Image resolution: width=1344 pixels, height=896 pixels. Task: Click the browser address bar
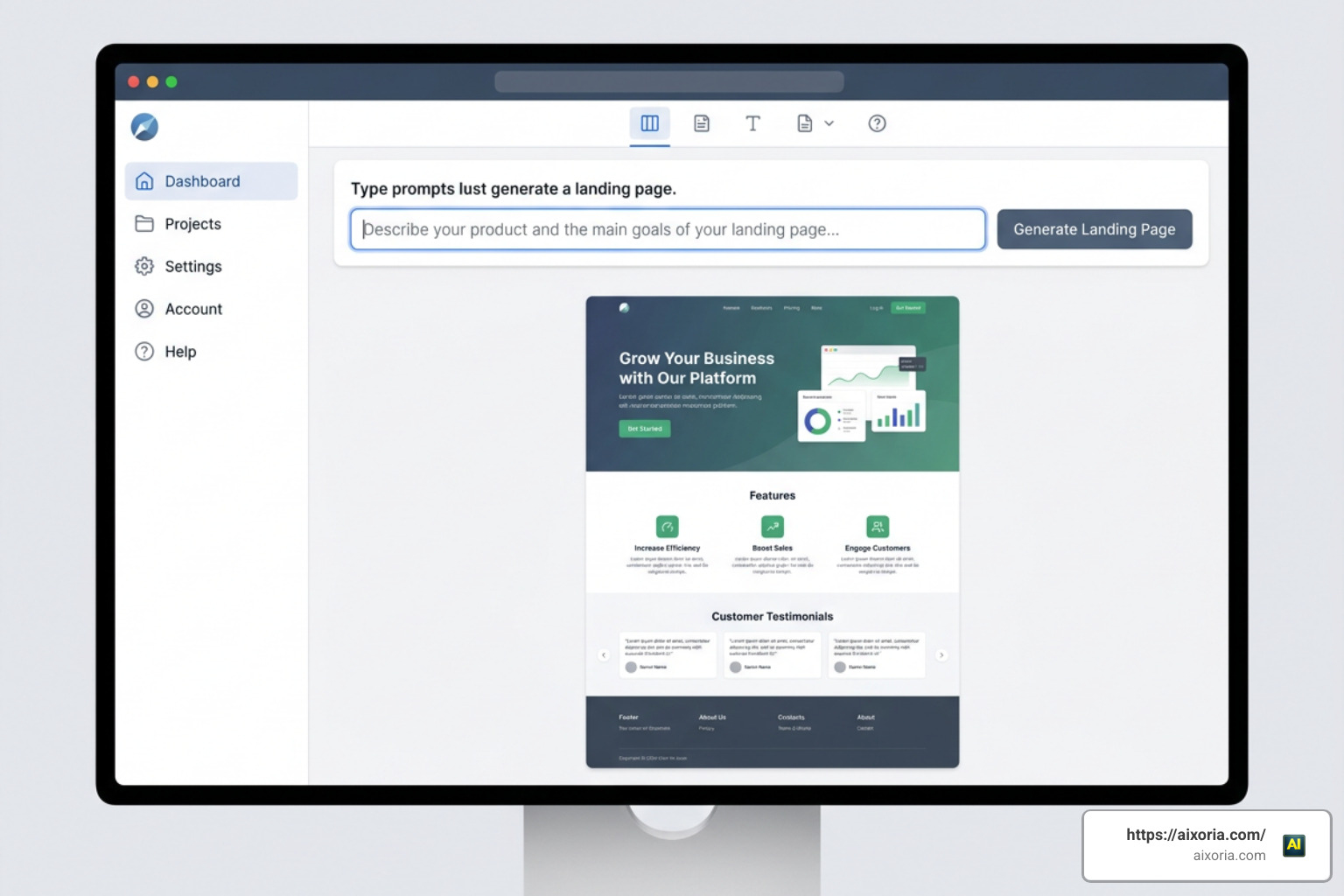pos(669,81)
